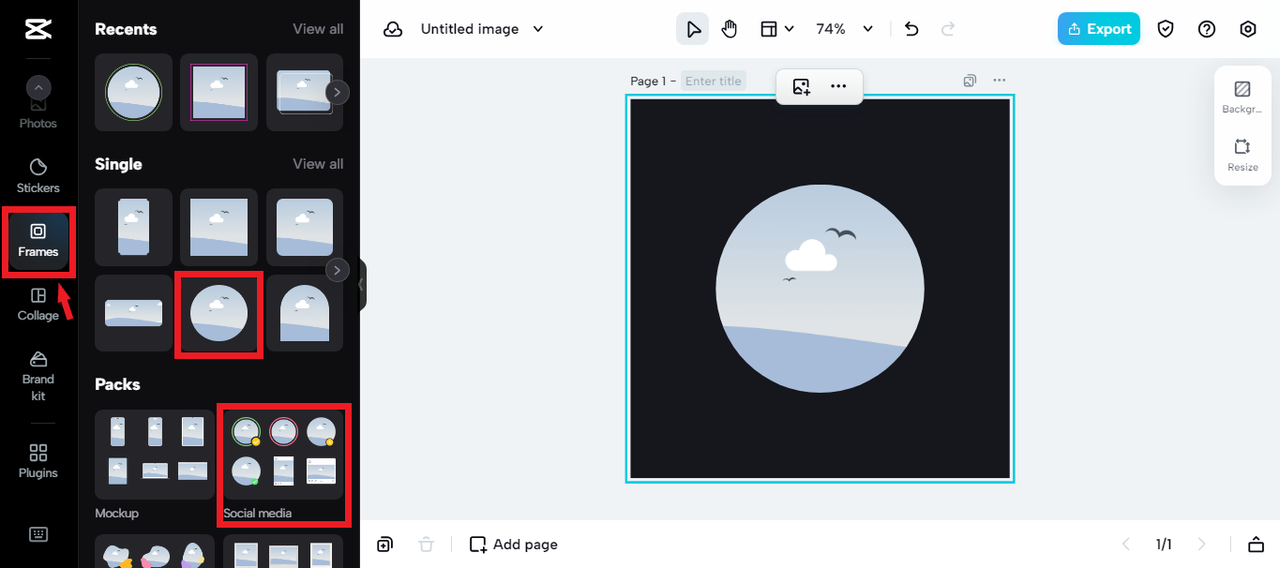This screenshot has height=568, width=1280.
Task: Click duplicate page icon in bottom bar
Action: (385, 544)
